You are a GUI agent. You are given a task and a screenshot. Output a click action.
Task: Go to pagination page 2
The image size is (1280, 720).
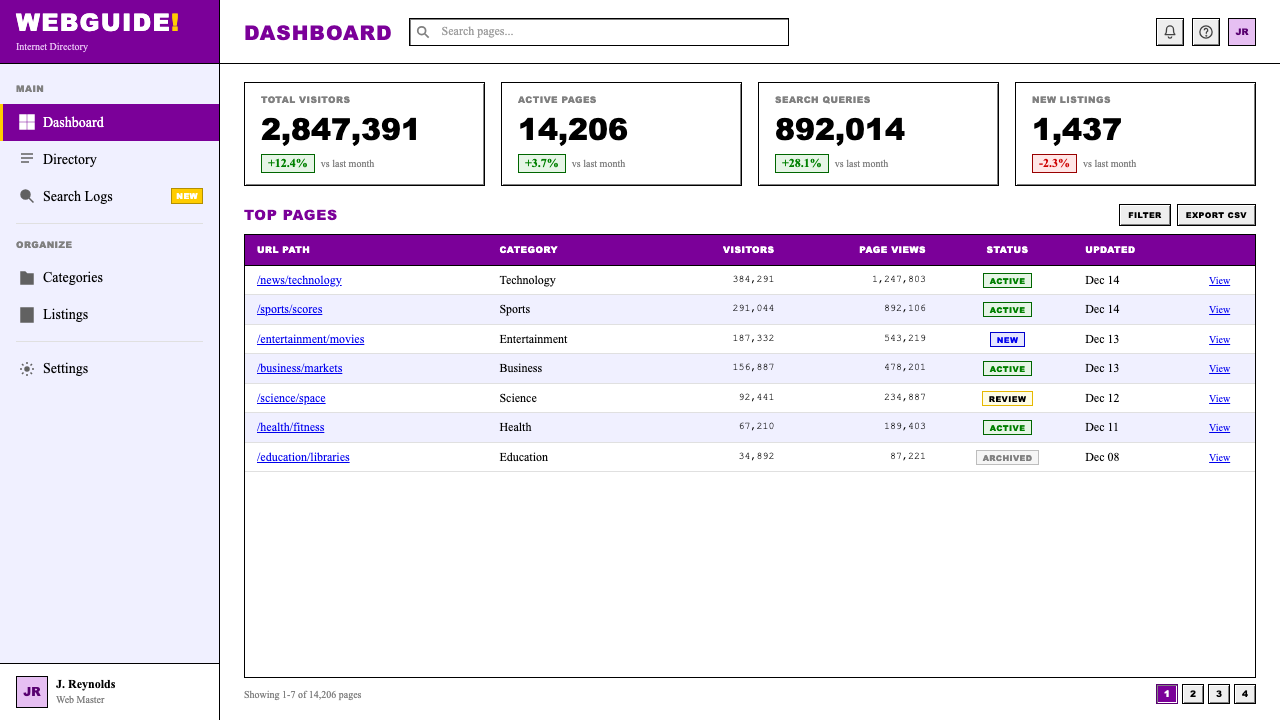(x=1193, y=694)
